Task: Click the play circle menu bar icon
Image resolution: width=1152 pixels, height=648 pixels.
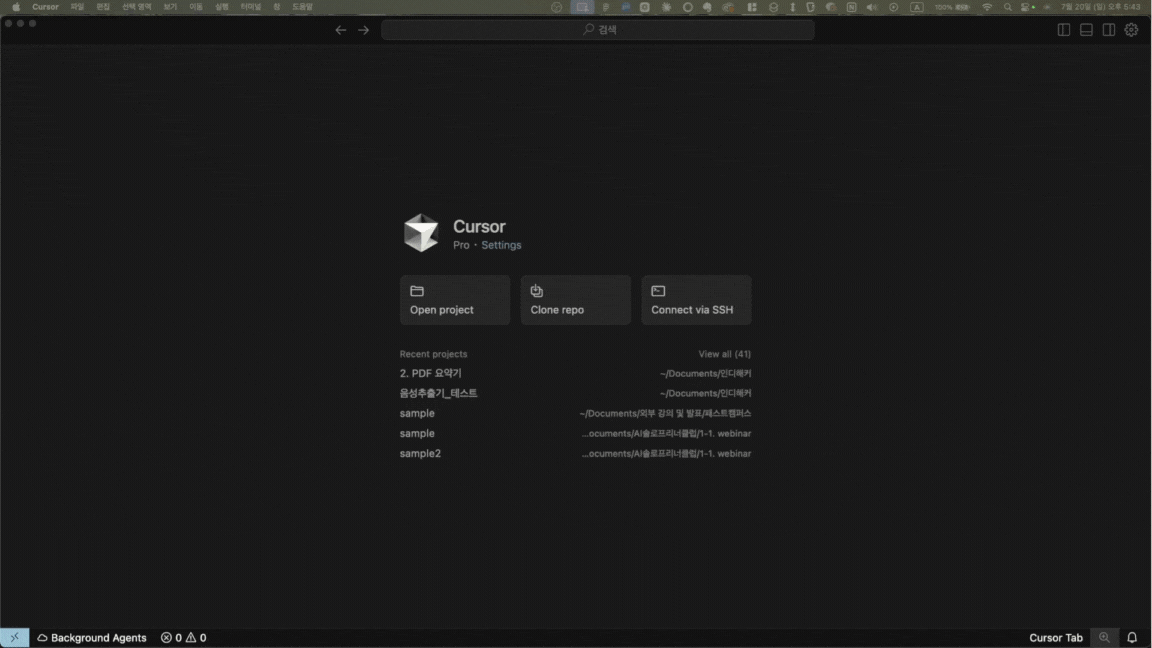Action: (x=893, y=7)
